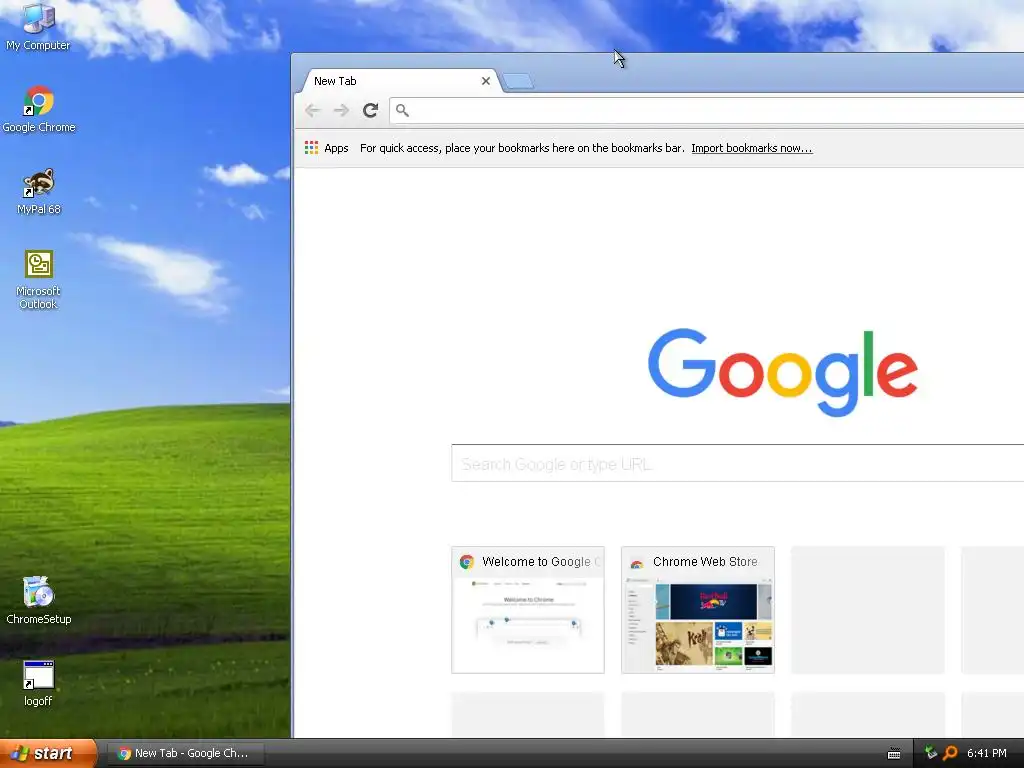
Task: Select Microsoft Outlook desktop icon
Action: (x=39, y=280)
